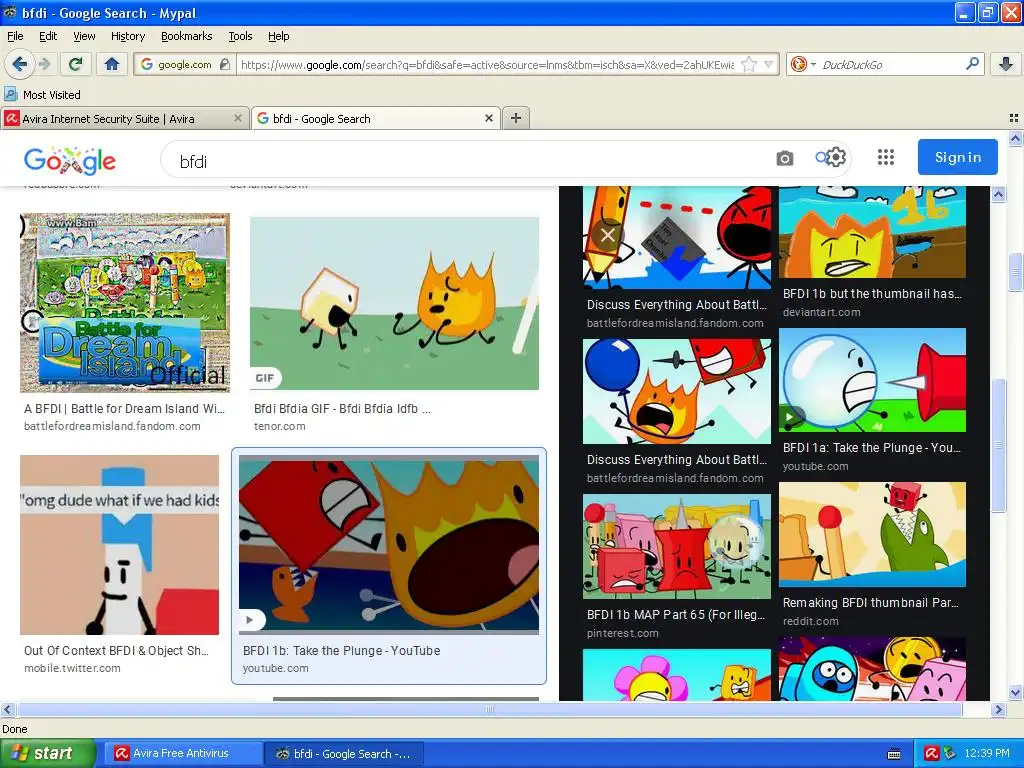Click the 'Out Of Context BFDI & Object Sh...' link
Screen dimensions: 1024x768
point(116,650)
